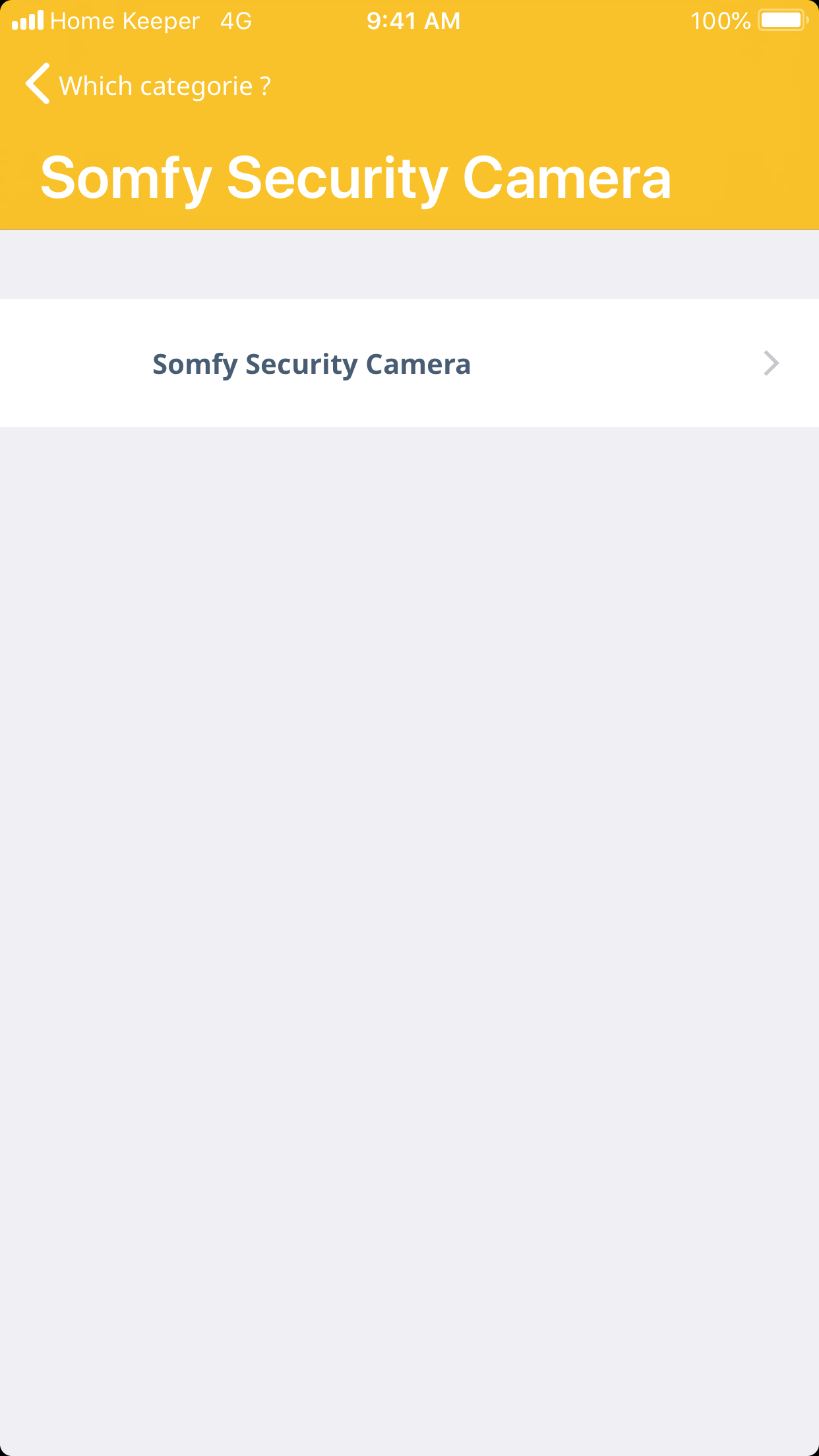The height and width of the screenshot is (1456, 819).
Task: Tap the cellular signal bars icon
Action: (x=28, y=20)
